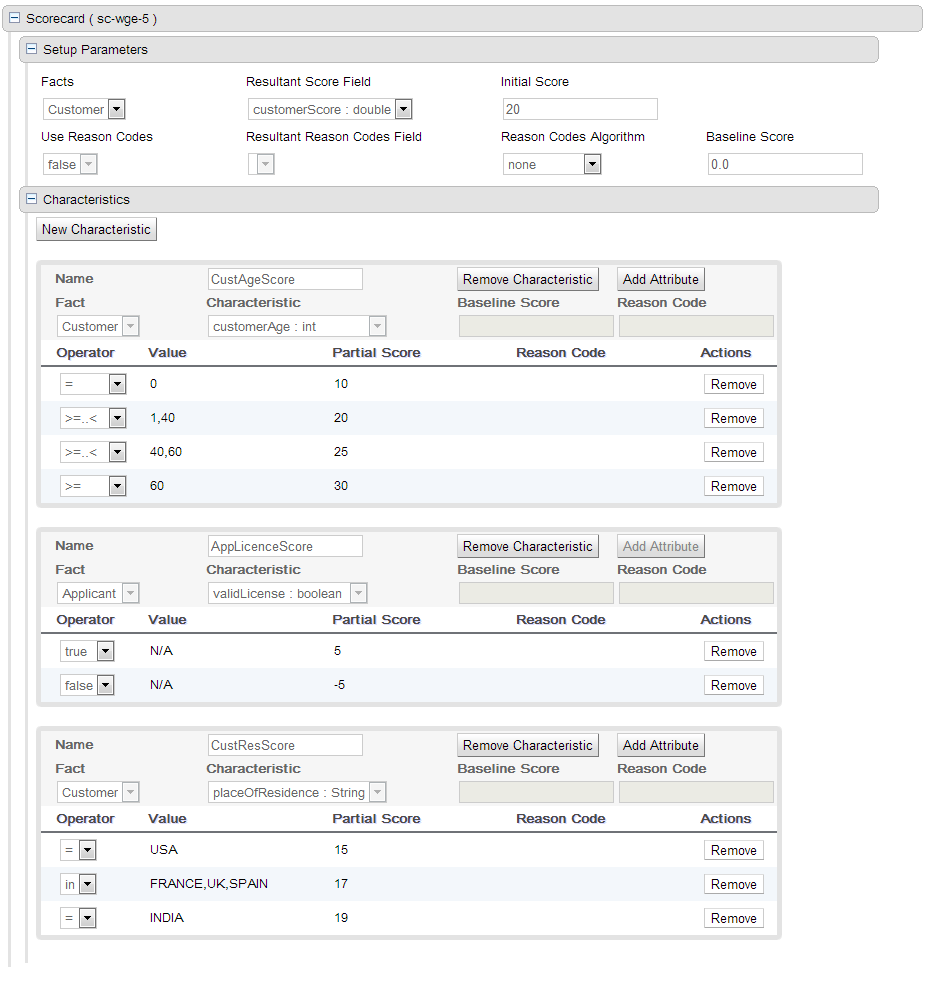Open operator dropdown for value 1,40 row
The image size is (927, 983).
(x=117, y=418)
